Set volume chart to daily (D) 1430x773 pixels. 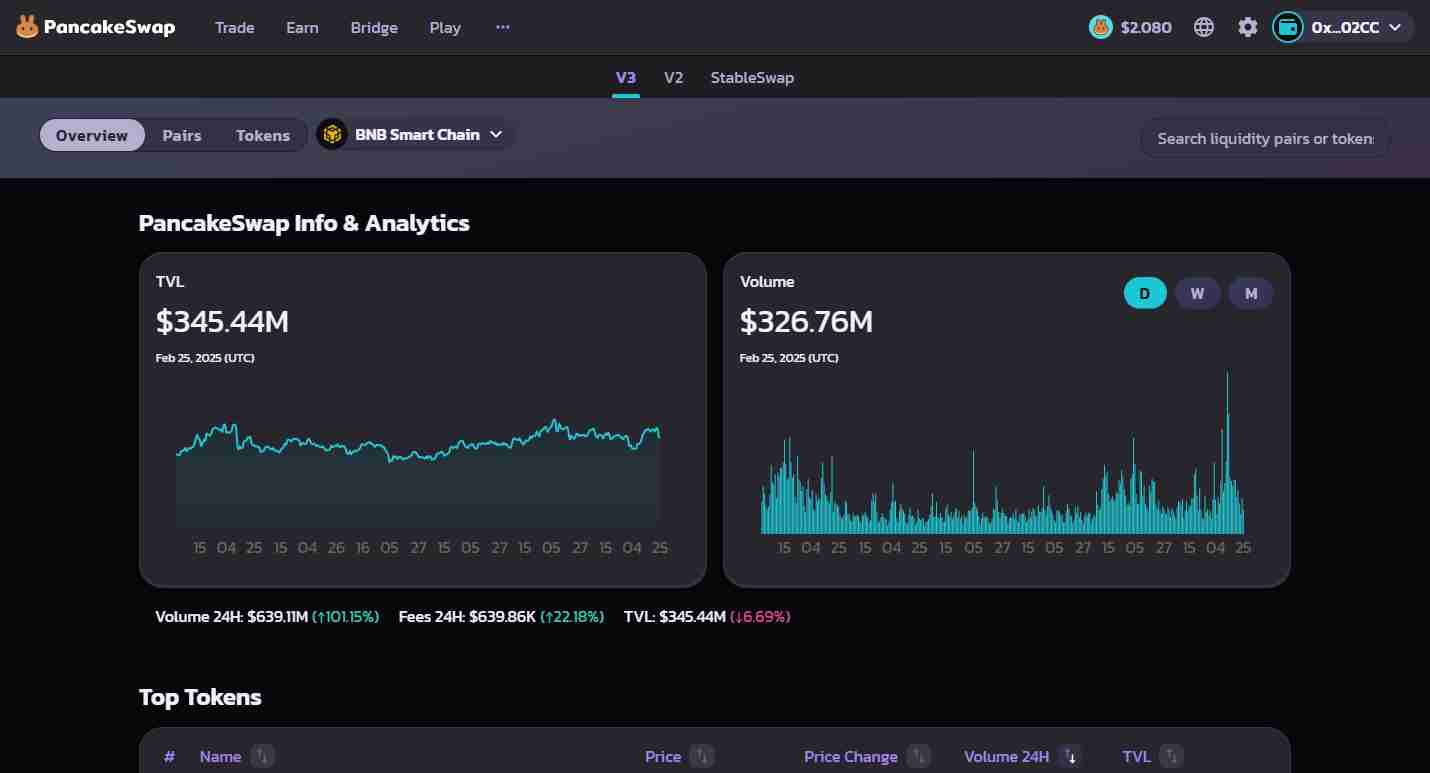[1145, 293]
